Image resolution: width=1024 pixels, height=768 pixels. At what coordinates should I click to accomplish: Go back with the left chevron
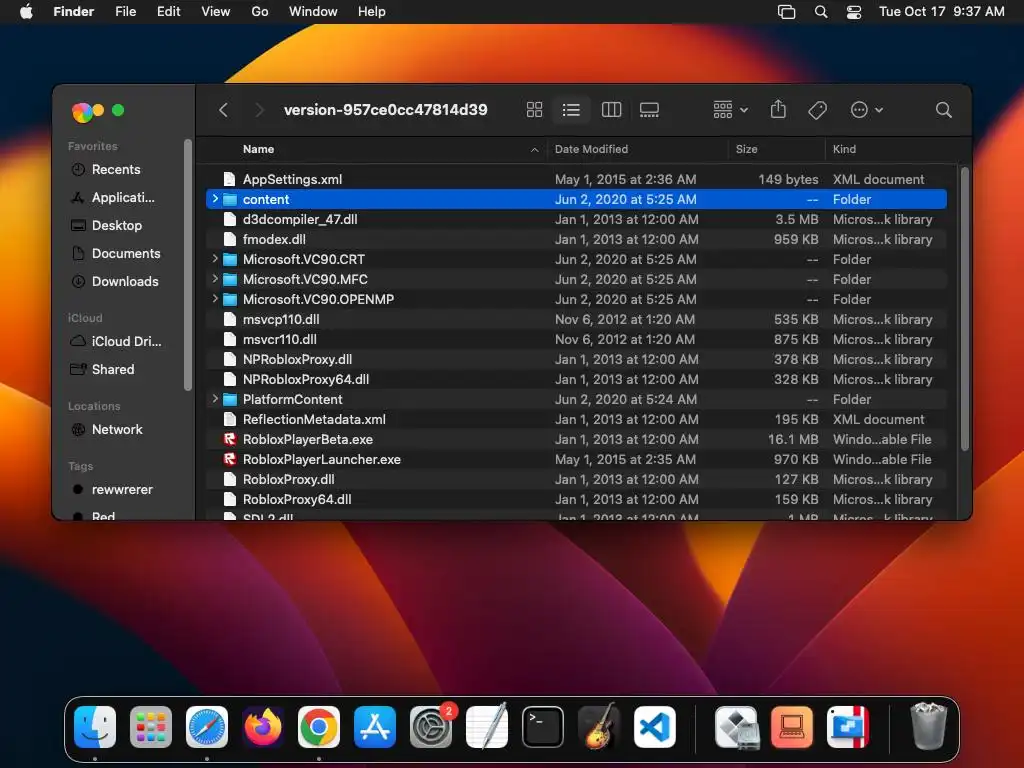point(223,110)
